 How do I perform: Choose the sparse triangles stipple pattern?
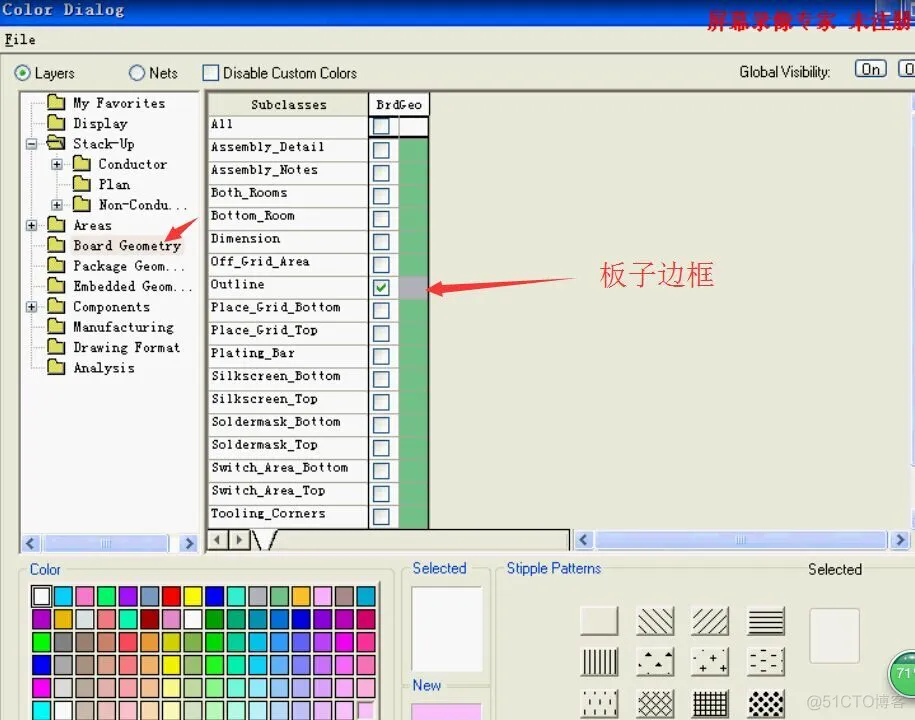[x=655, y=662]
